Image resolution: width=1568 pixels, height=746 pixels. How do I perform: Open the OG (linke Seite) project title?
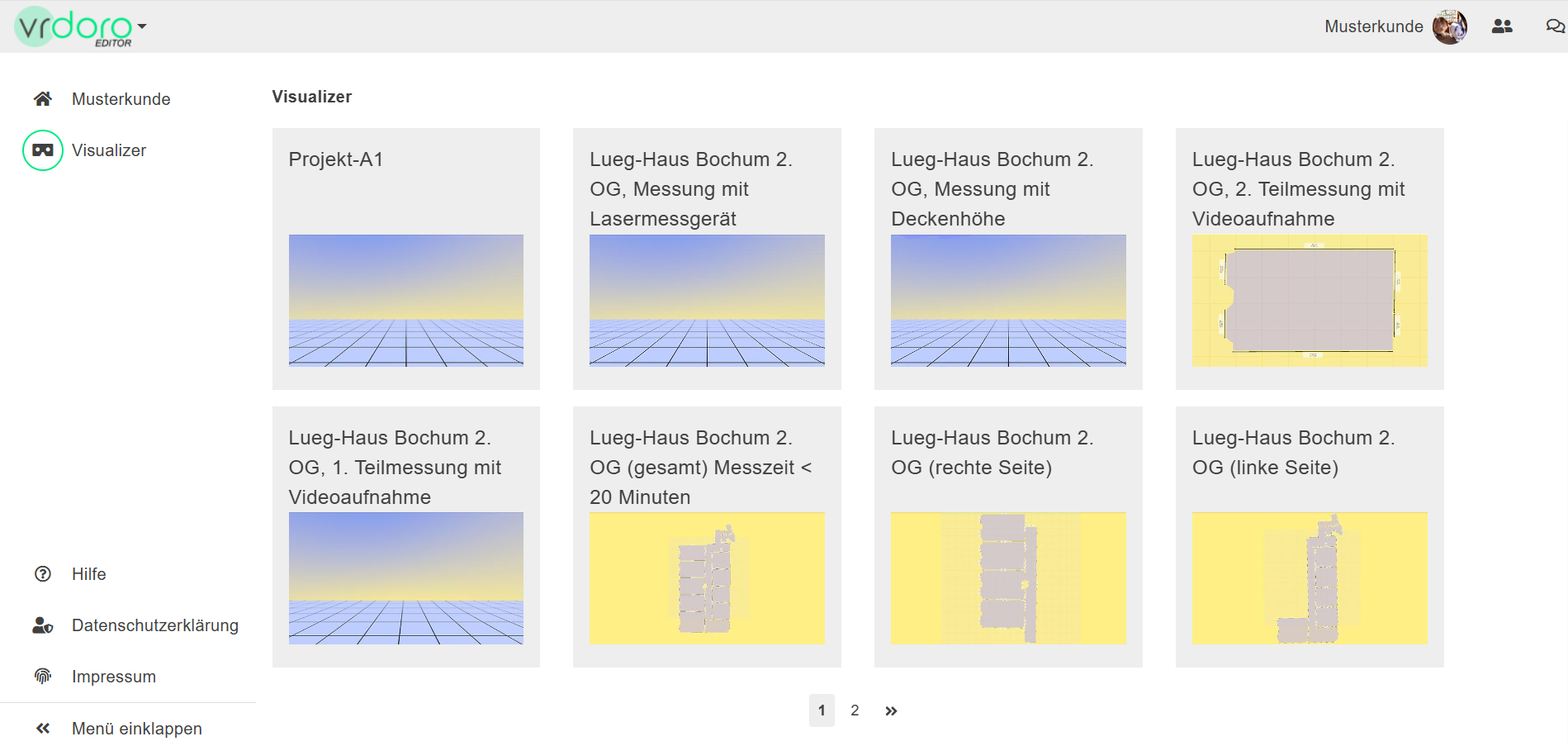(x=1293, y=453)
